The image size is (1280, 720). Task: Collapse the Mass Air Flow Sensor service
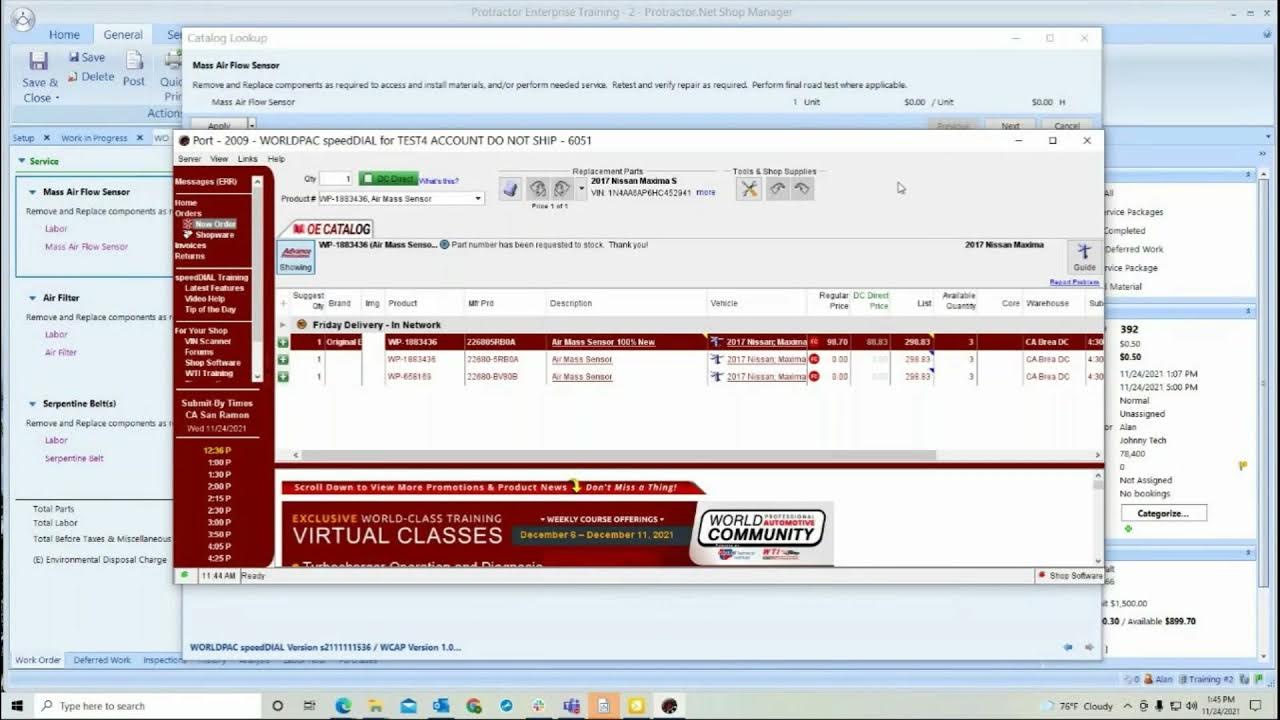pos(33,192)
